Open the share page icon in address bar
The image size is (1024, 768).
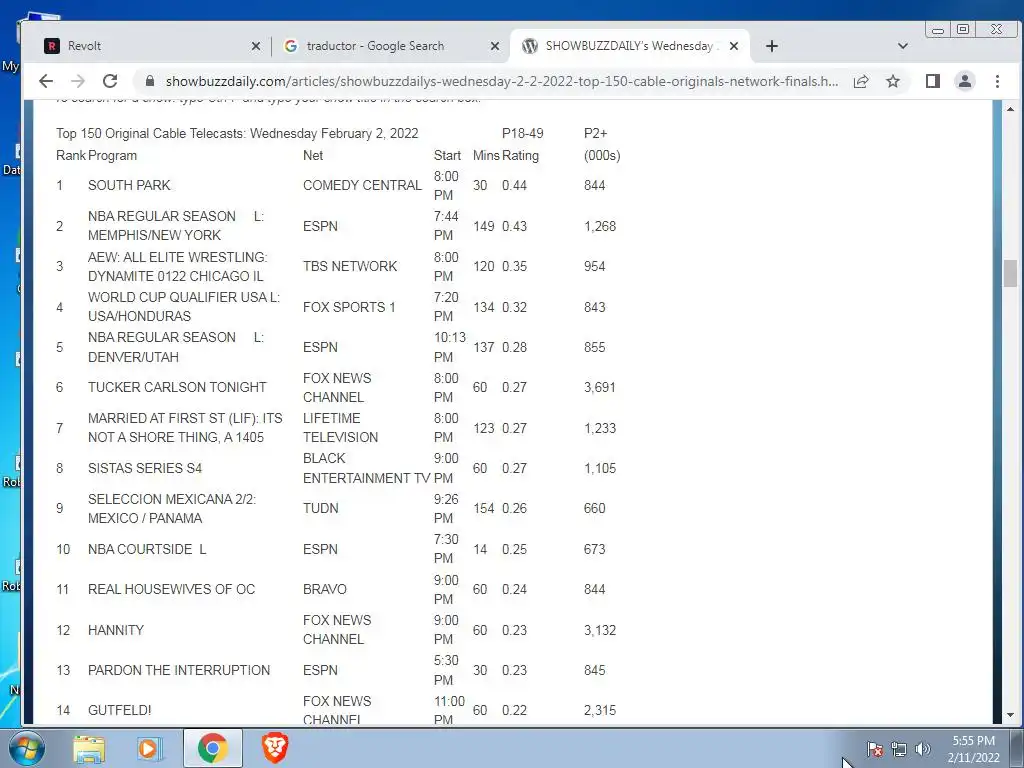click(x=861, y=81)
